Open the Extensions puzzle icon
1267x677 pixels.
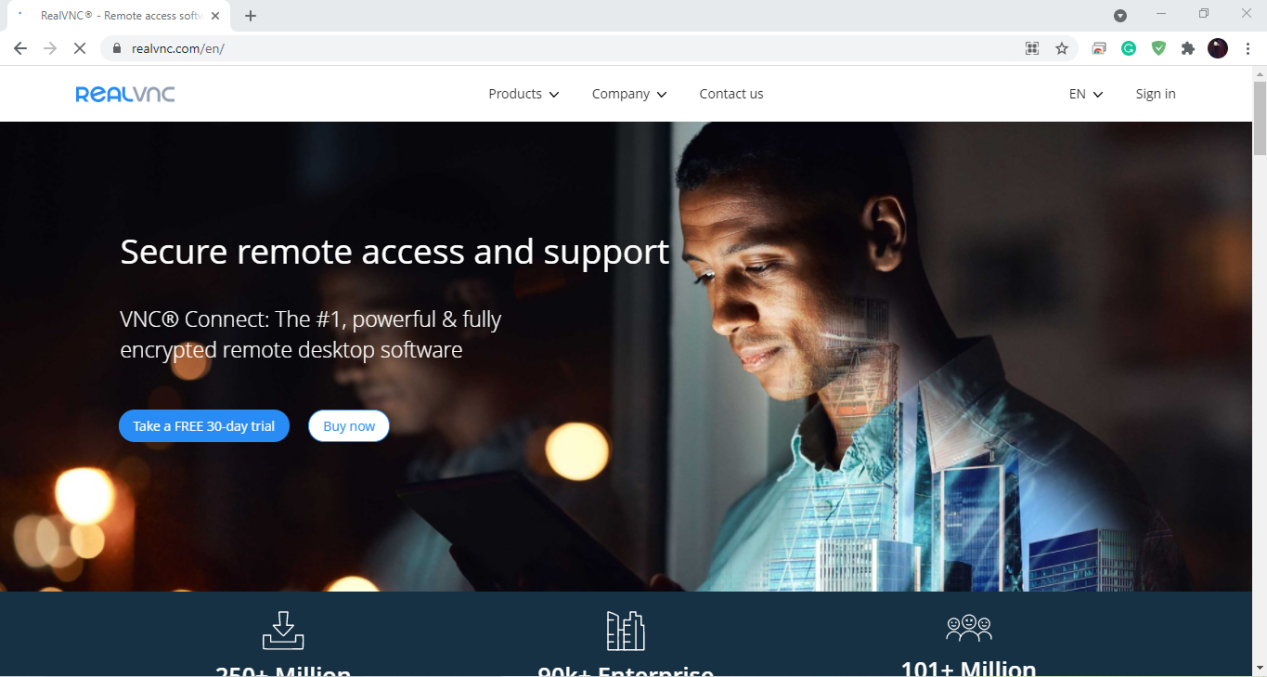tap(1188, 48)
